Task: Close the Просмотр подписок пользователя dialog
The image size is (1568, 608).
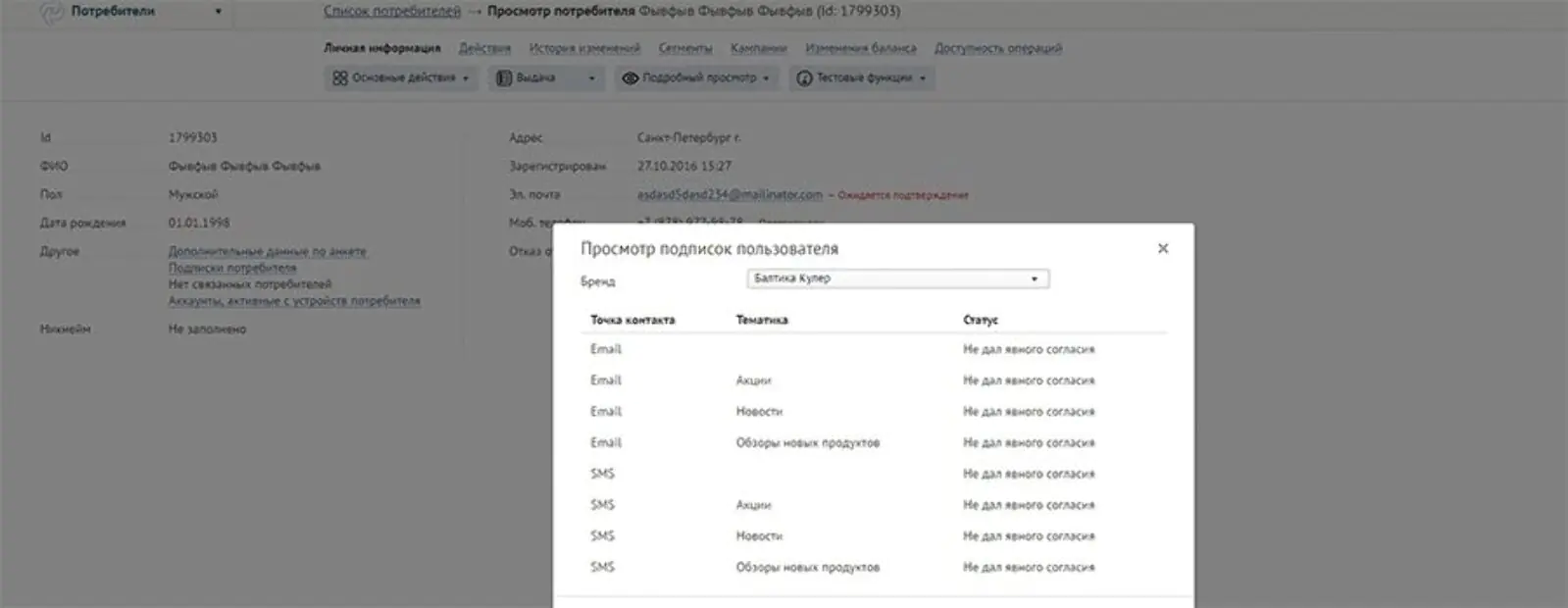Action: pyautogui.click(x=1163, y=248)
